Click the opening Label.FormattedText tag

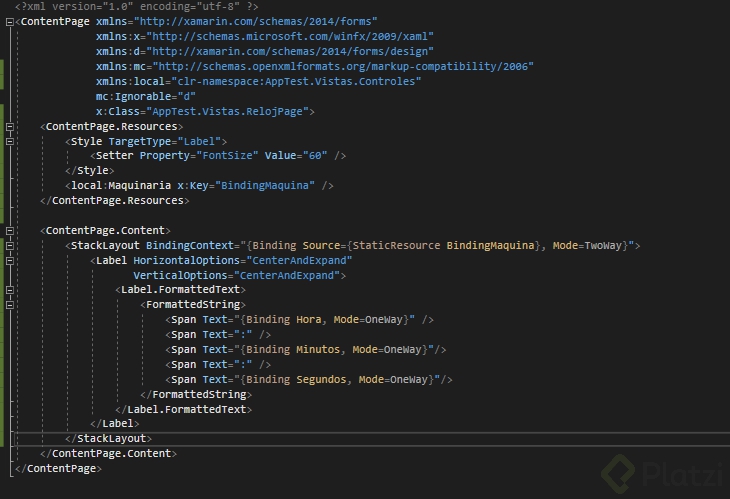coord(181,290)
